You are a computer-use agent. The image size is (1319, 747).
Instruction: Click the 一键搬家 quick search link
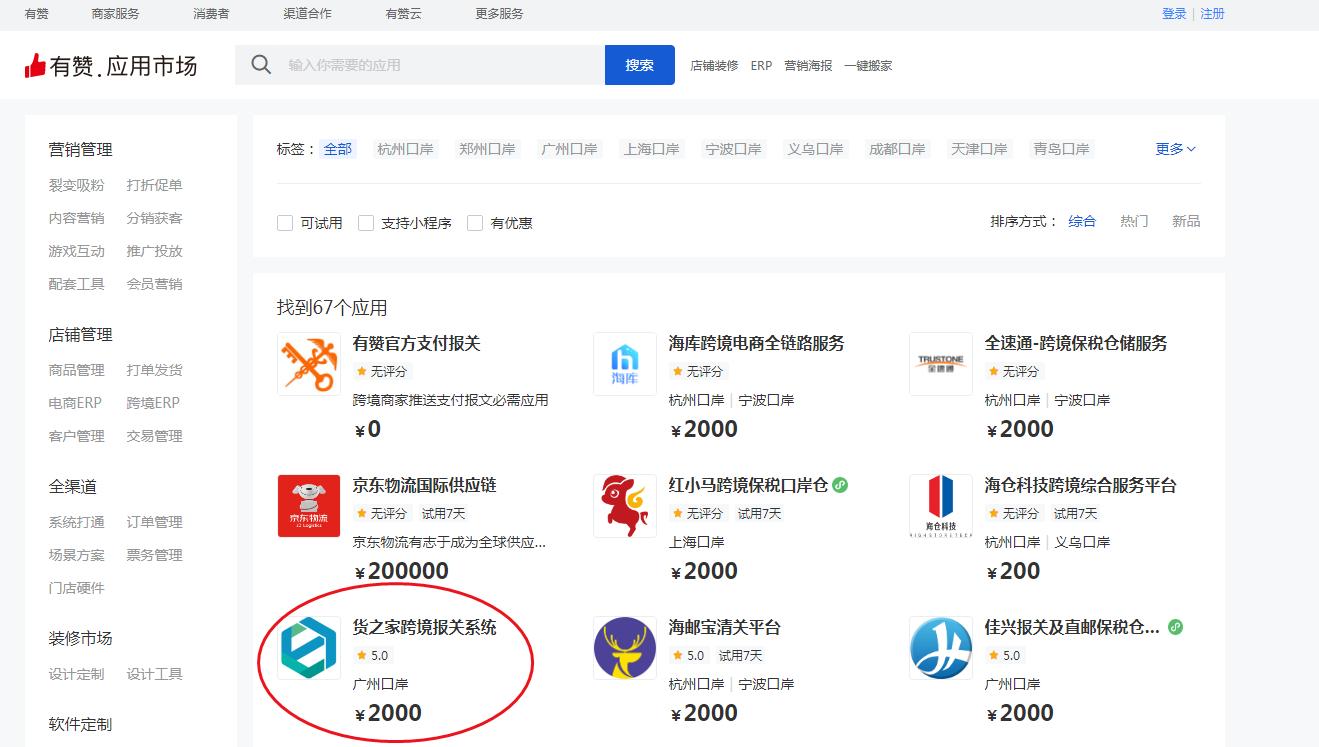pos(868,66)
